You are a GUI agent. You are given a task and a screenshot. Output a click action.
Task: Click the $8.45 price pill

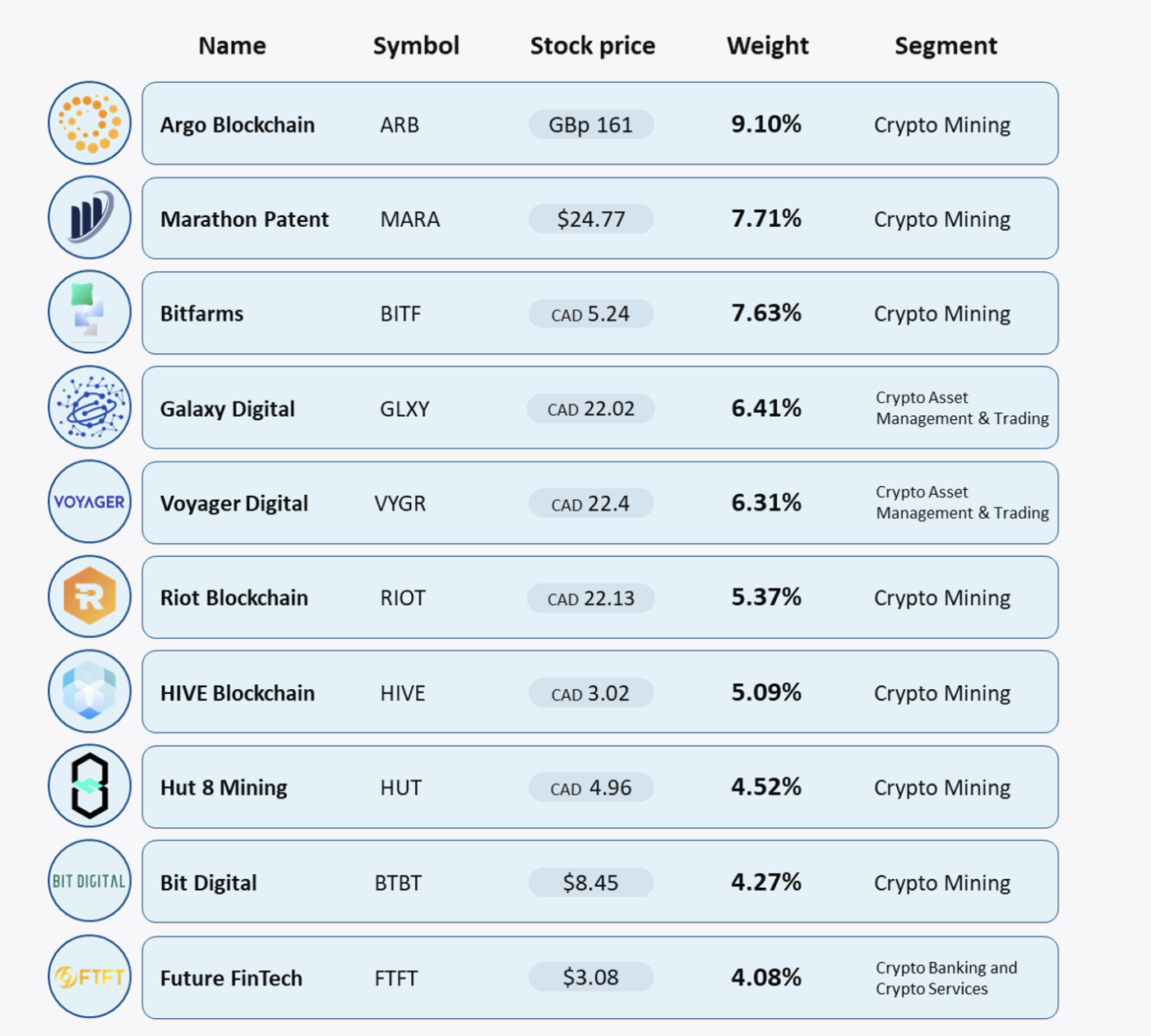click(591, 883)
